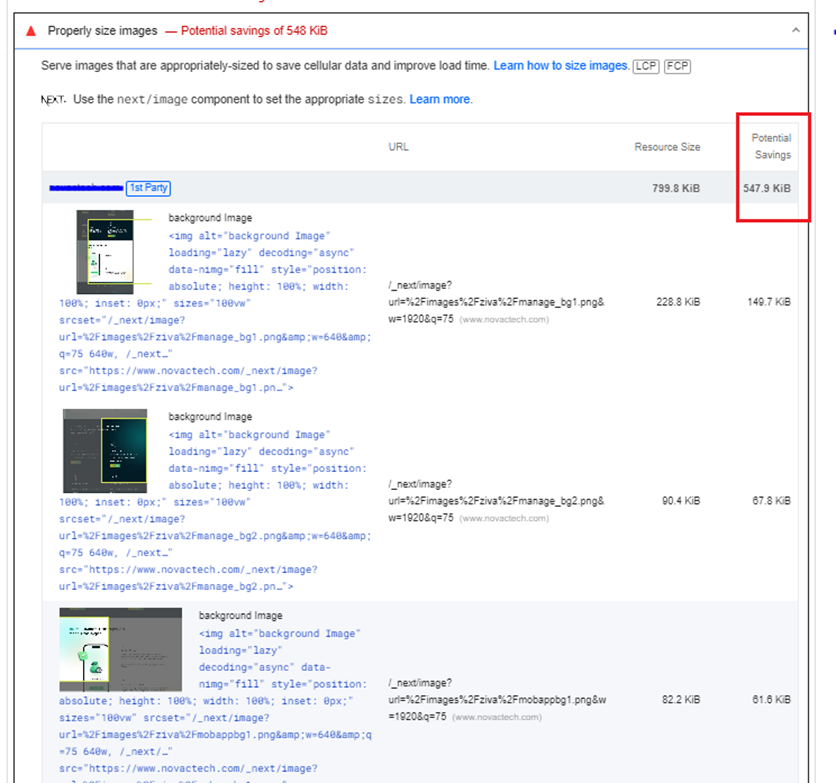836x783 pixels.
Task: Click the LCP metric badge
Action: pyautogui.click(x=646, y=66)
